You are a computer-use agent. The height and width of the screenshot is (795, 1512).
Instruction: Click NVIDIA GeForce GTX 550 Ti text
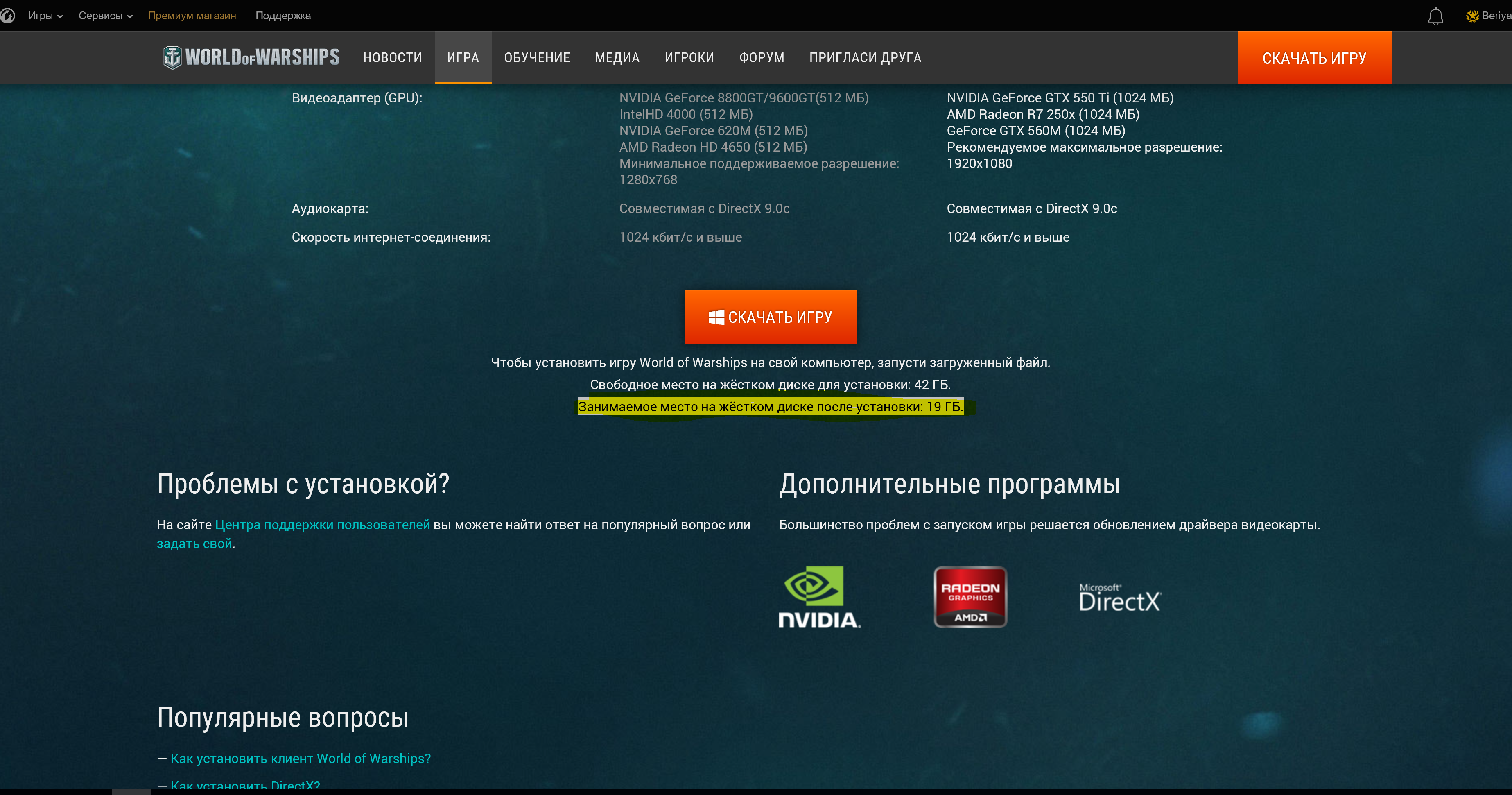(1060, 98)
